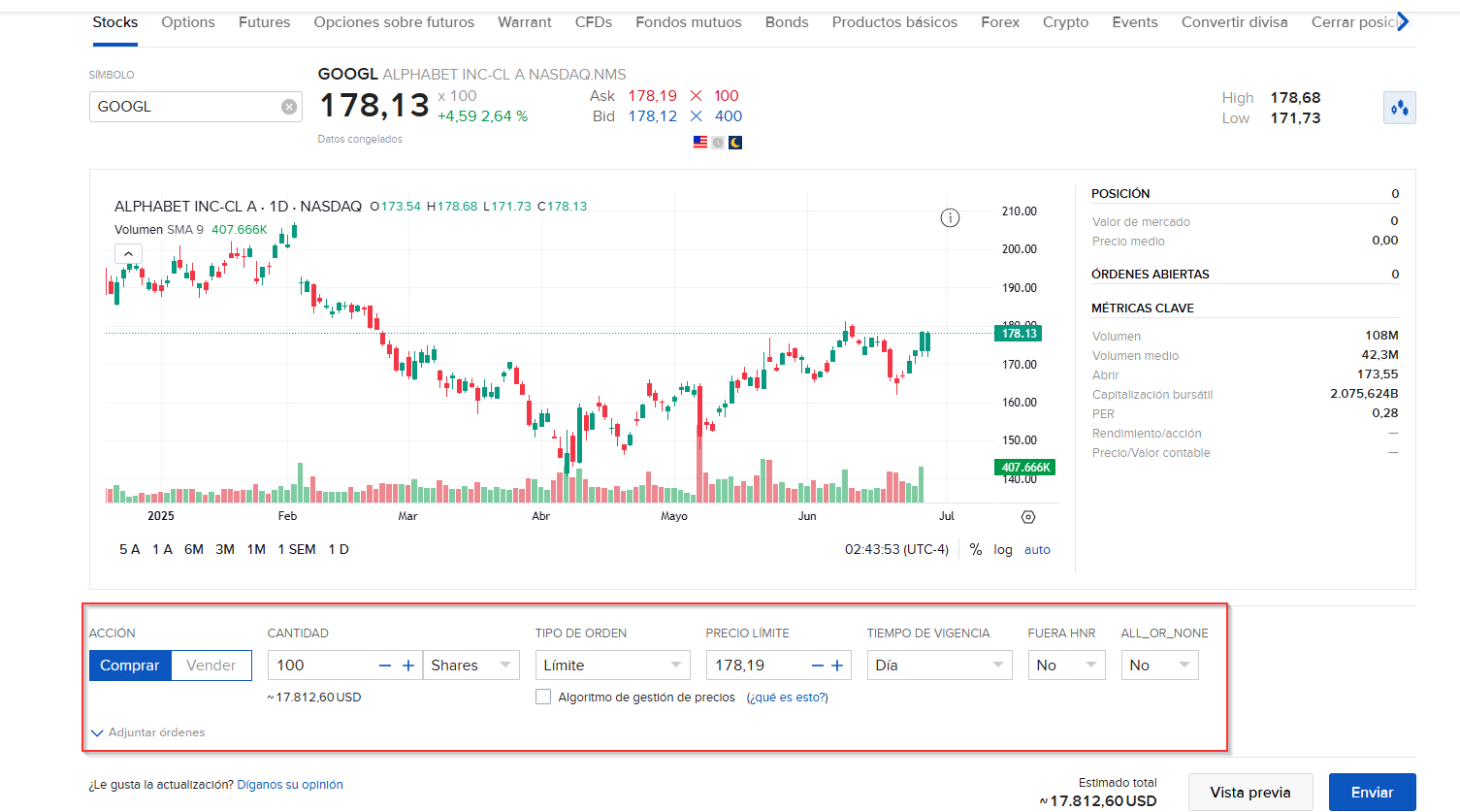
Task: Select the US market session flag icon
Action: (x=699, y=142)
